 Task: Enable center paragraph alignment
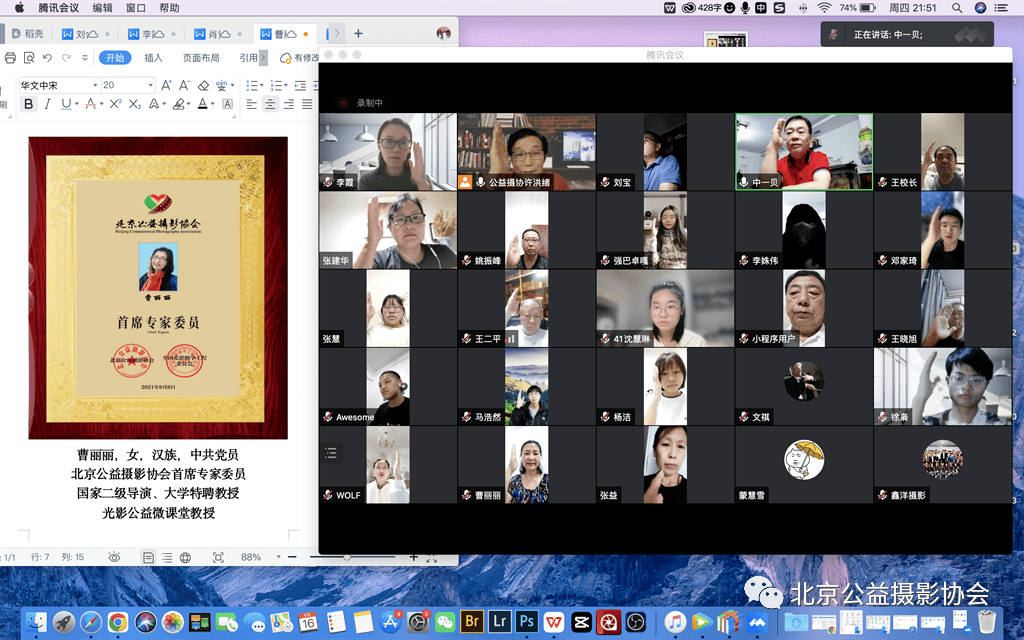[270, 104]
